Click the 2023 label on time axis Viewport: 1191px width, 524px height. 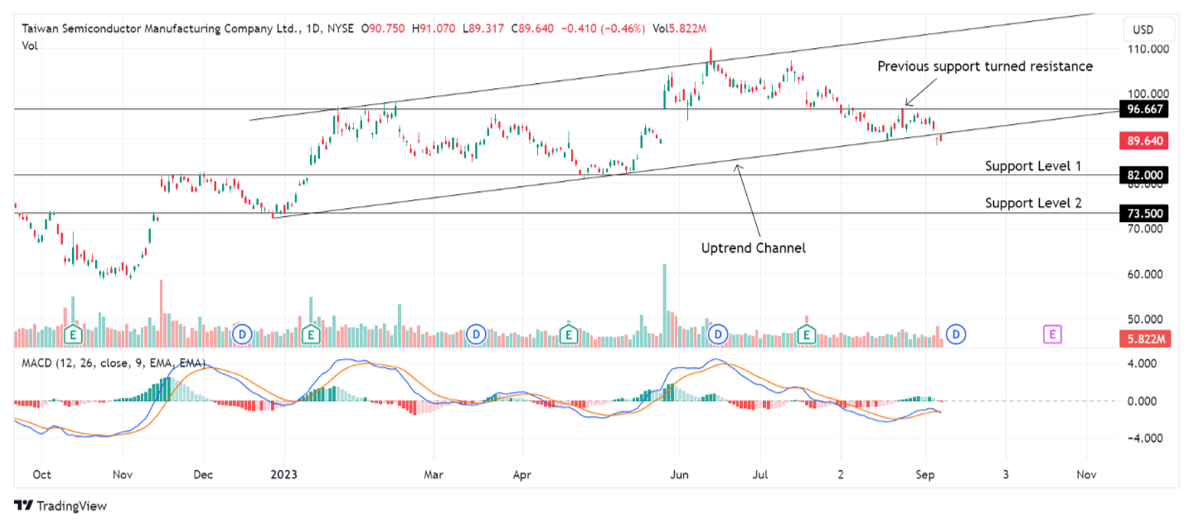[x=284, y=474]
